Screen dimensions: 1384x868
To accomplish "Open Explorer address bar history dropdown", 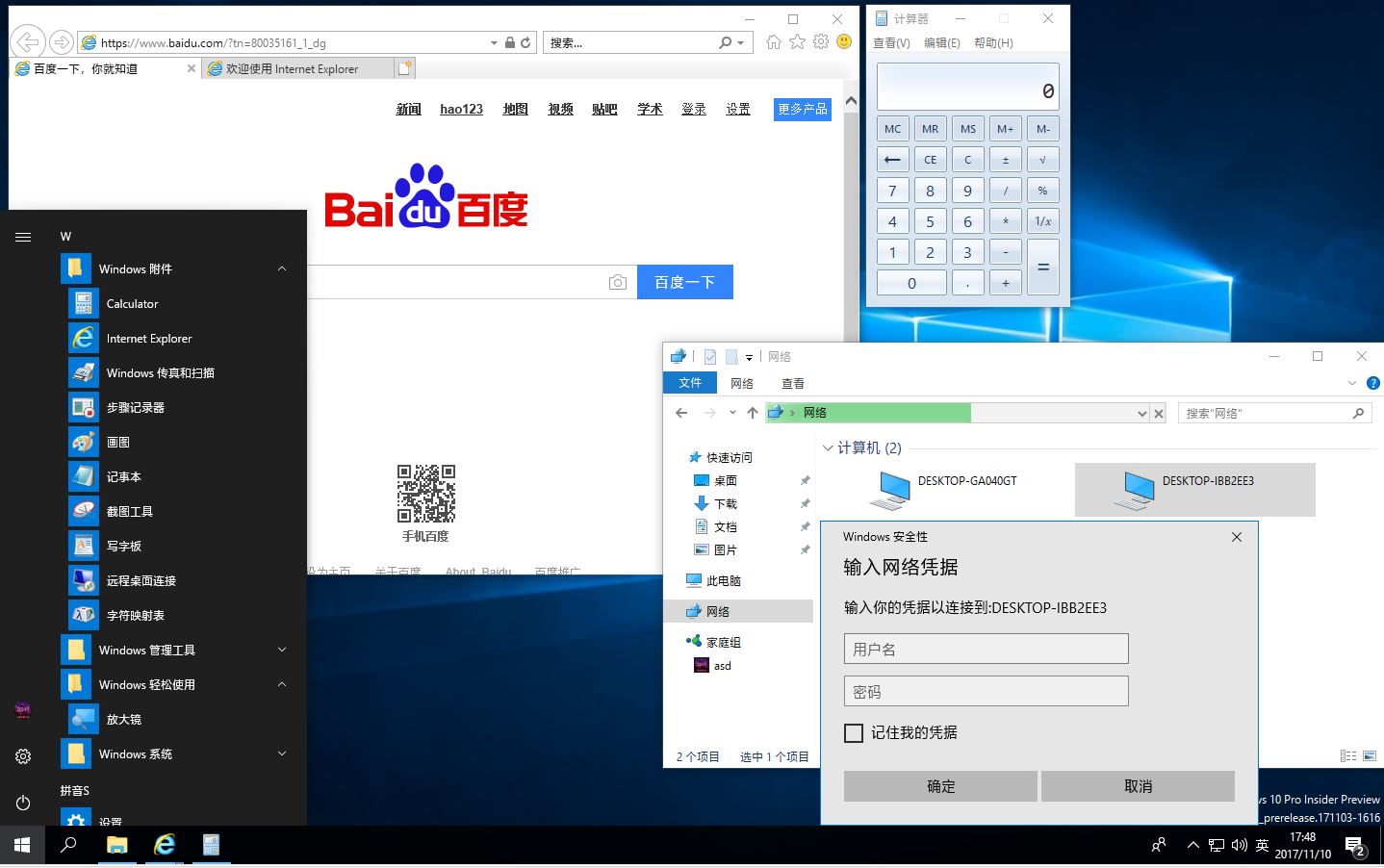I will point(1142,414).
